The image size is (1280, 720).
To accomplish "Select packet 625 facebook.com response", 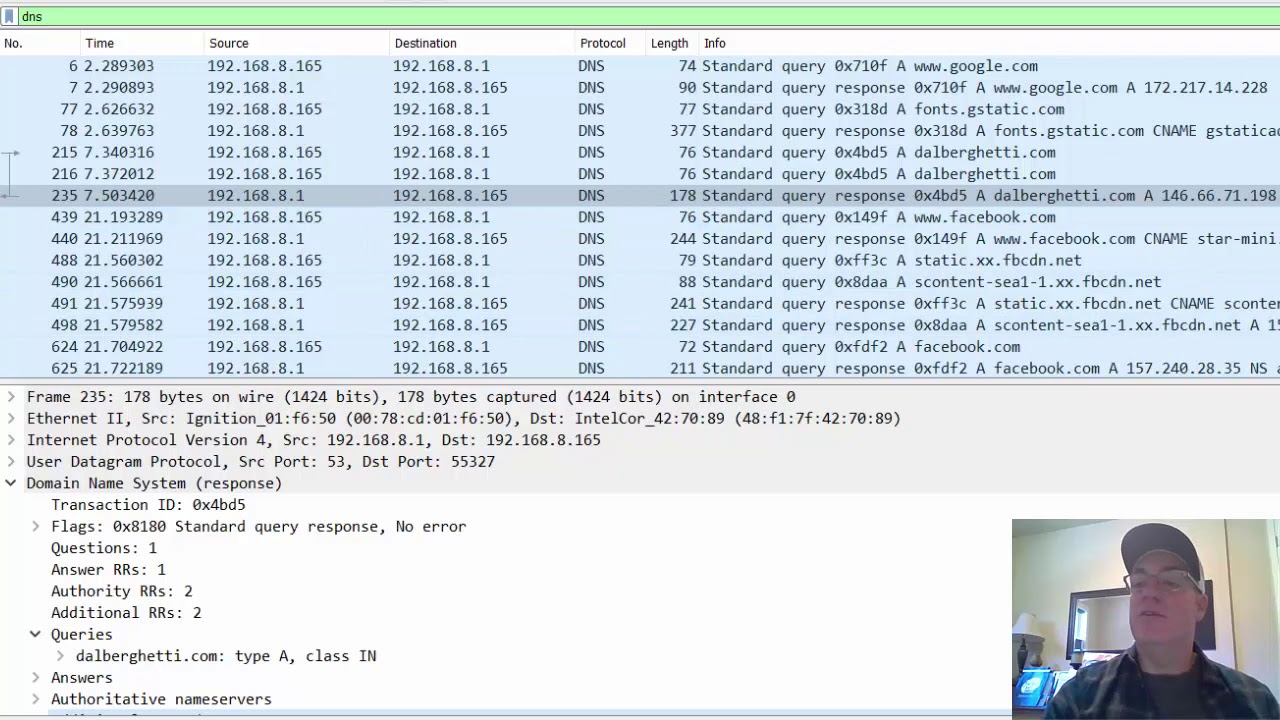I will (x=640, y=368).
